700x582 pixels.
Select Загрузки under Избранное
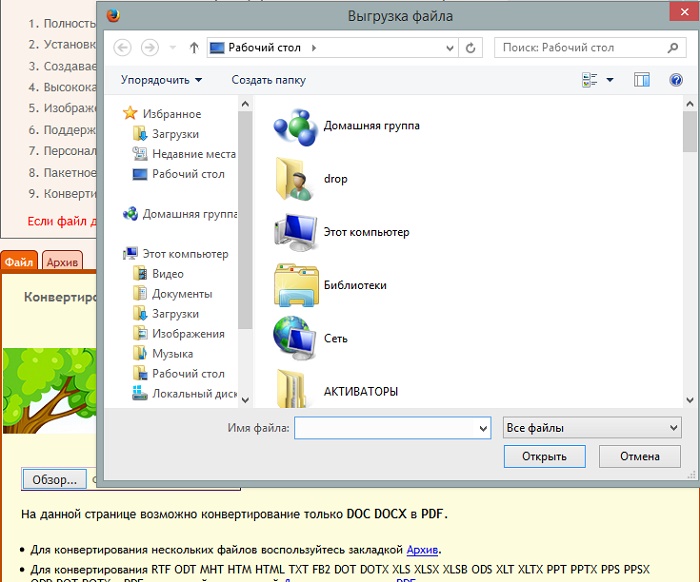[175, 134]
